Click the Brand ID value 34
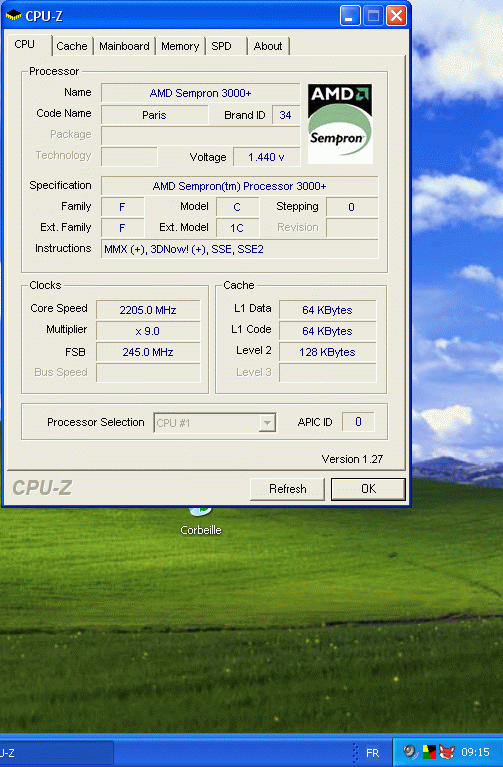This screenshot has width=503, height=767. [286, 115]
